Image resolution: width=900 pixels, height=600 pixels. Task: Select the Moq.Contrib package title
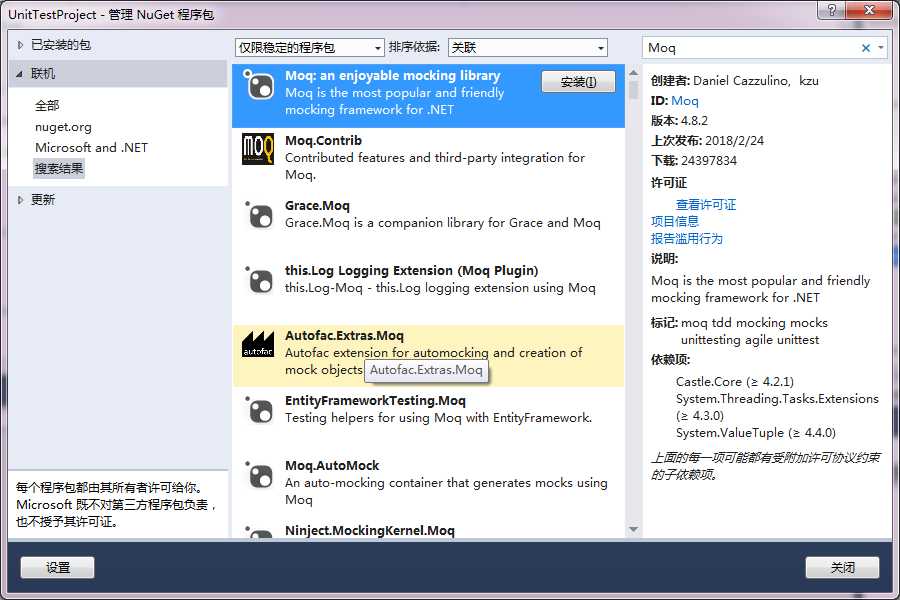click(x=323, y=141)
